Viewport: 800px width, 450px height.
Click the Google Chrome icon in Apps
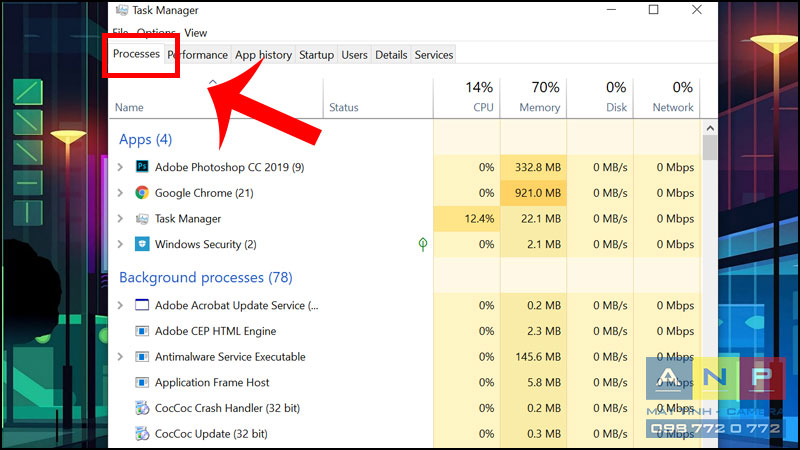tap(142, 192)
